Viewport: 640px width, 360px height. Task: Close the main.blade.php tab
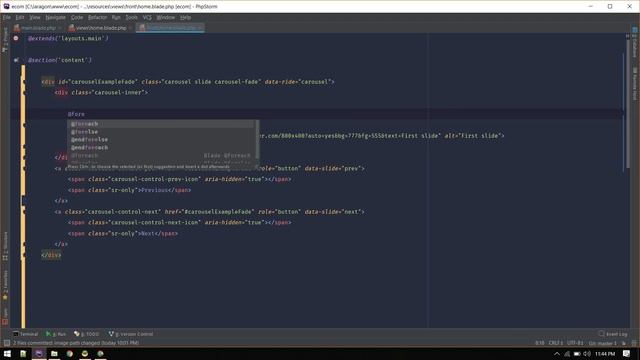point(60,28)
